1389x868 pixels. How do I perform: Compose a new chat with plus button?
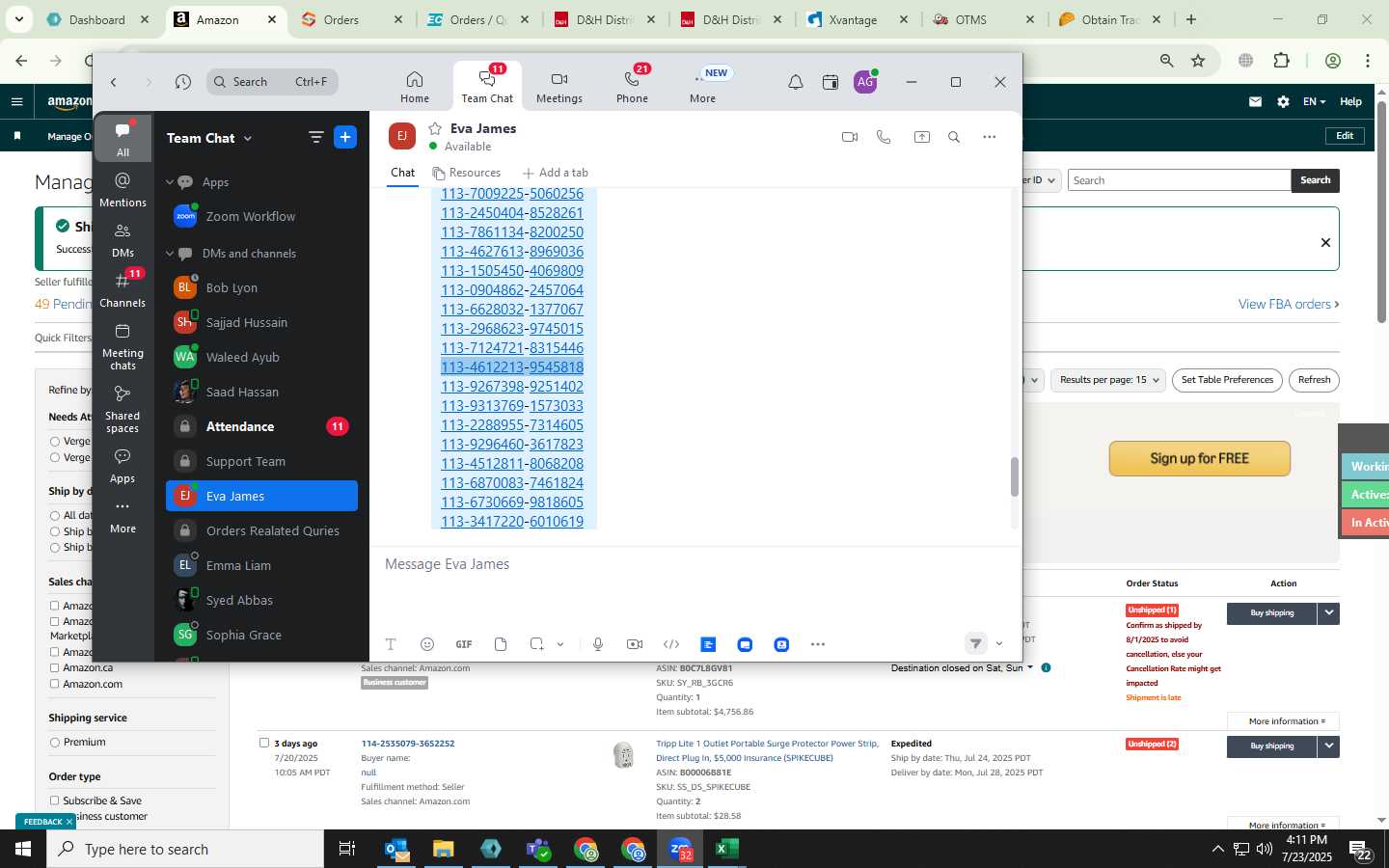pos(345,137)
